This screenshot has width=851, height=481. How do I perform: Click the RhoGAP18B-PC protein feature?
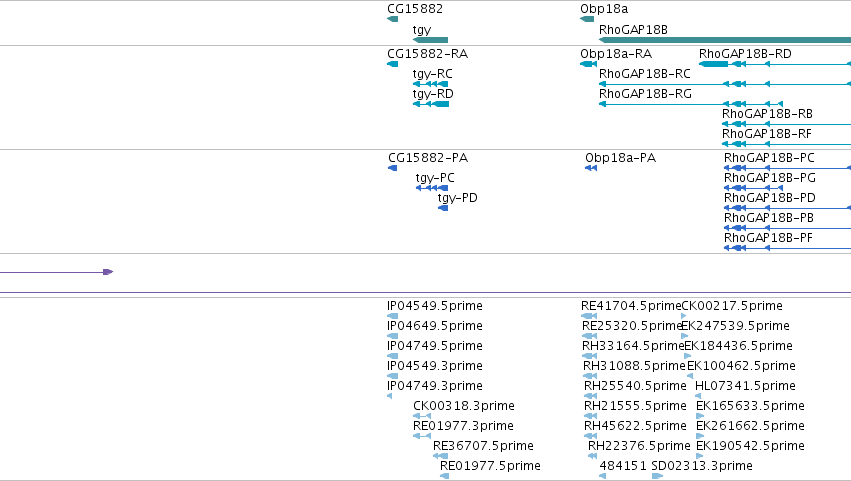coord(788,168)
